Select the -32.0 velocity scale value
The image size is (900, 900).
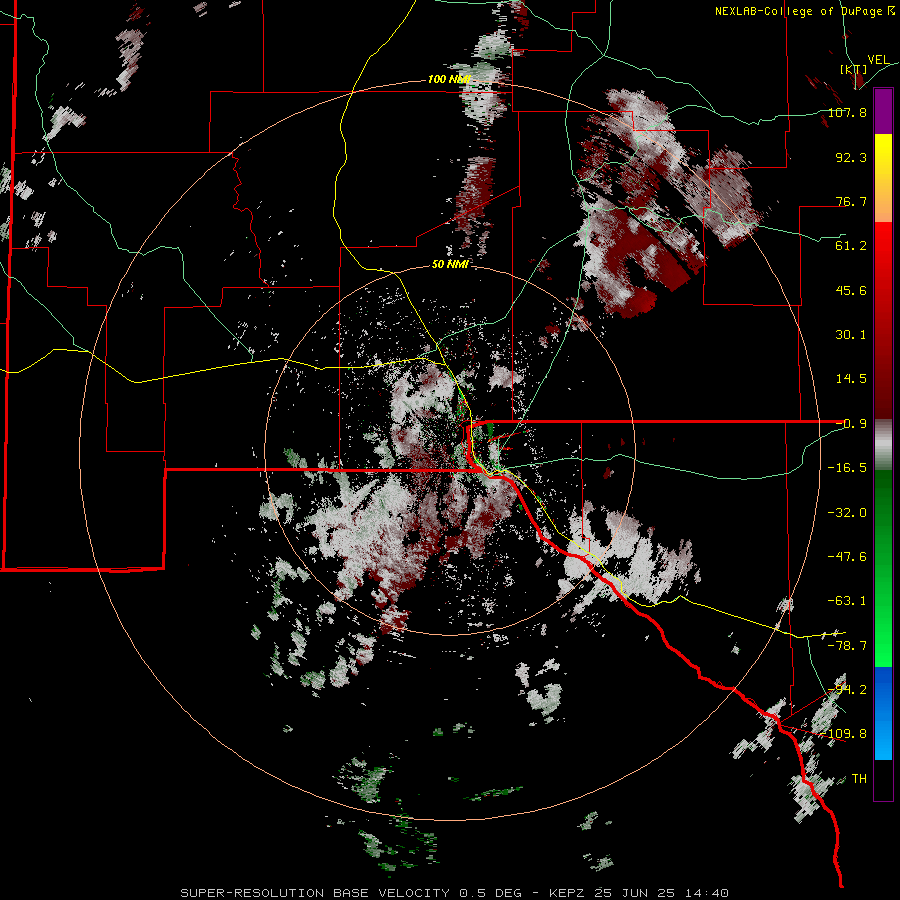point(847,513)
